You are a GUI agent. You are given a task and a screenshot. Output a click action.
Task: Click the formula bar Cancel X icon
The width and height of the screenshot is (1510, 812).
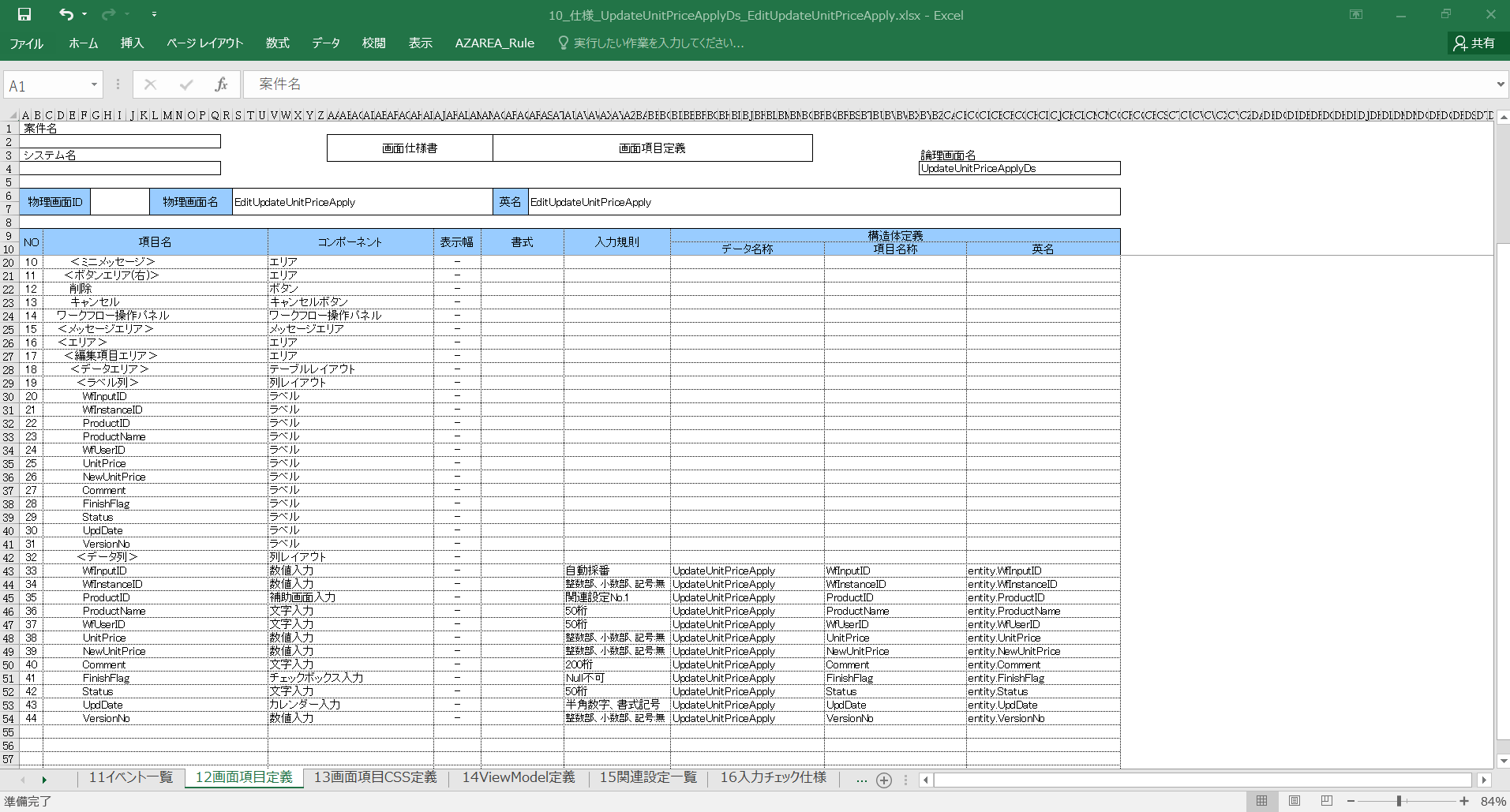tap(150, 84)
